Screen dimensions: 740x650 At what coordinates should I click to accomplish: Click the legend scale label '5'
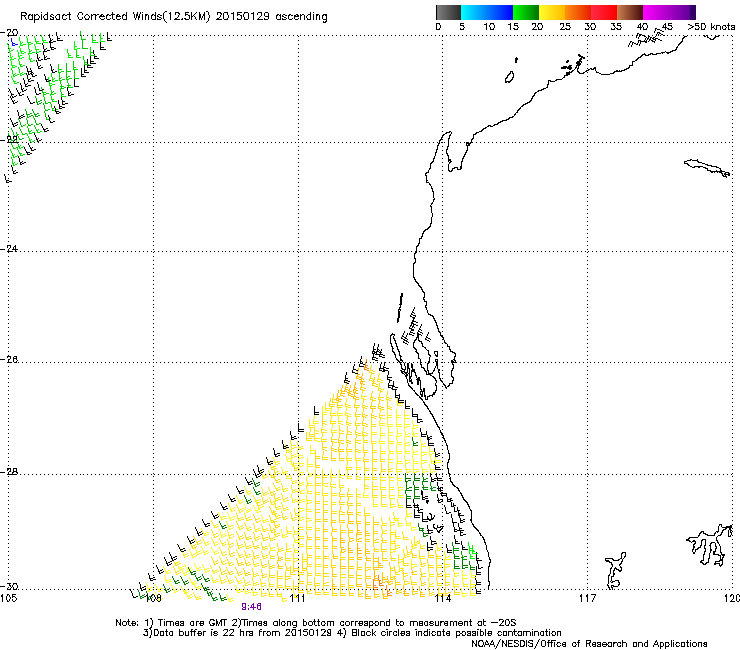point(462,27)
